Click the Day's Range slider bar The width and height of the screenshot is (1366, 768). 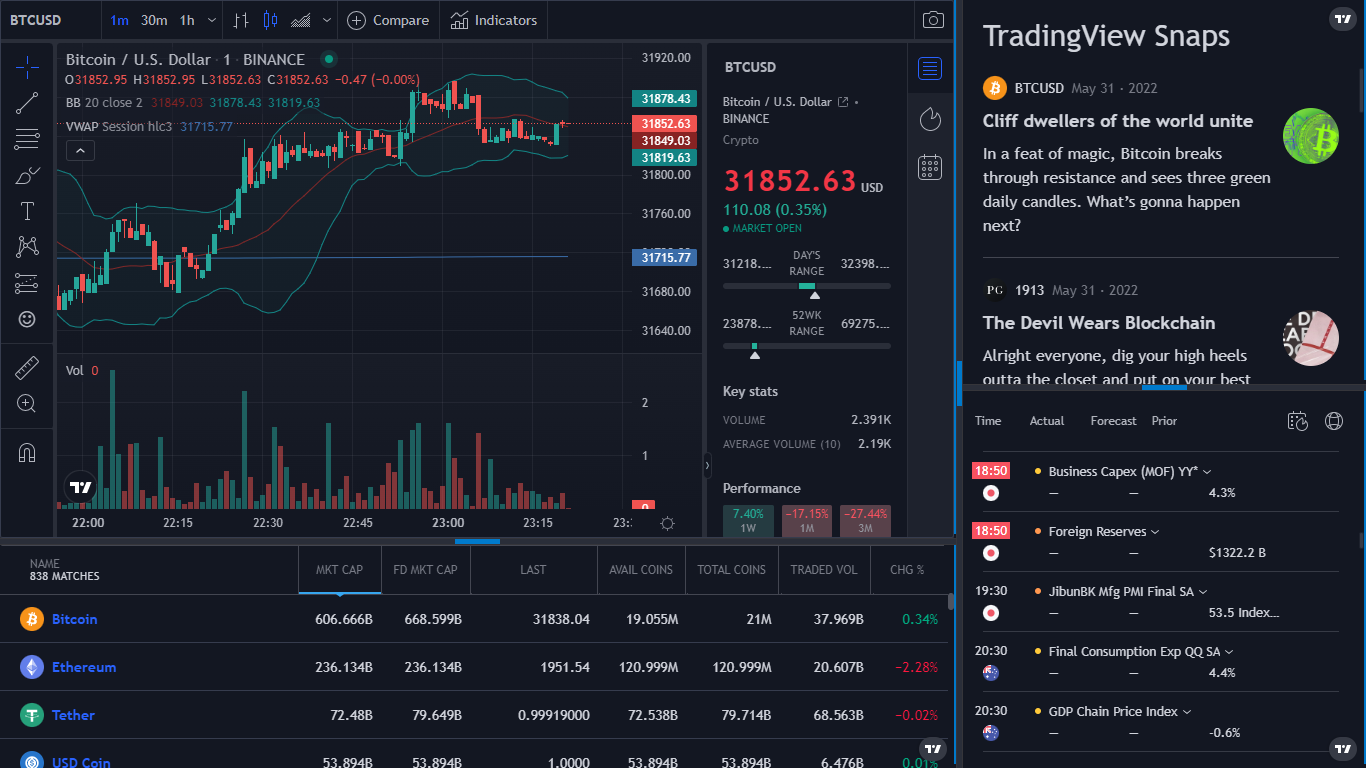(807, 286)
